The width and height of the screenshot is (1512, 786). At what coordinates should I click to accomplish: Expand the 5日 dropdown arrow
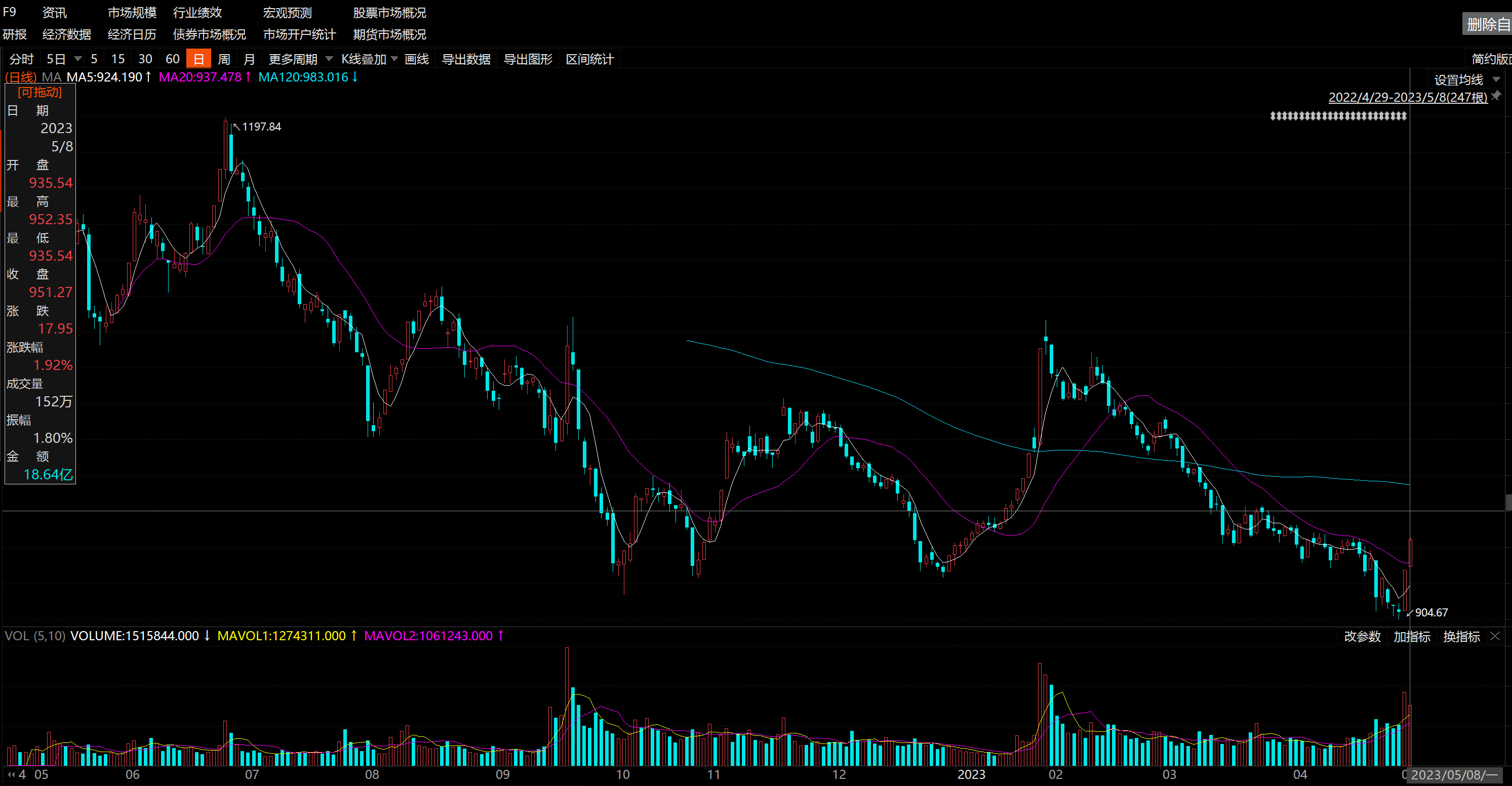click(77, 59)
